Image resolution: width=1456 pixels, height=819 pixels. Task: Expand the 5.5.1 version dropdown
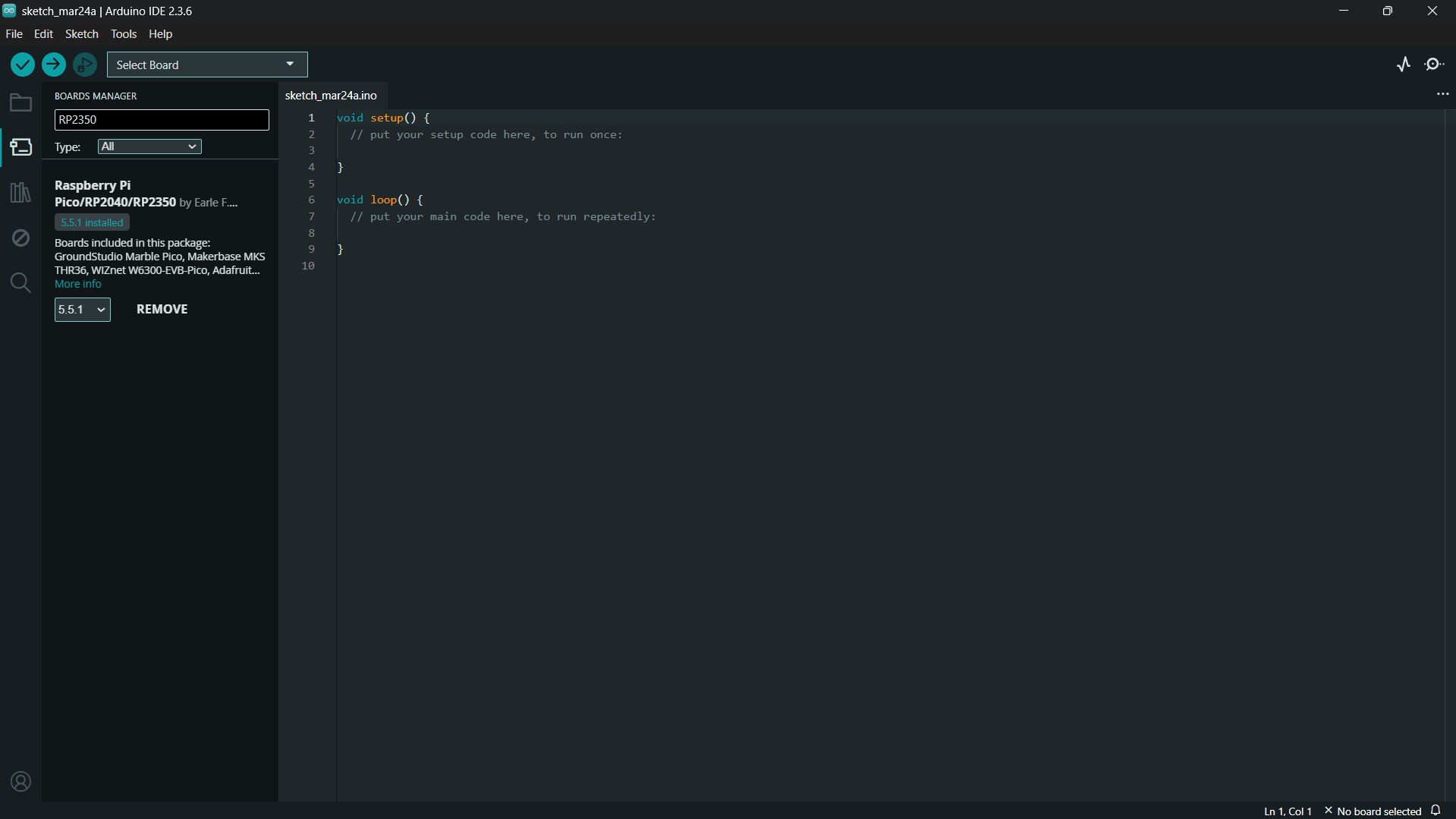pos(82,310)
